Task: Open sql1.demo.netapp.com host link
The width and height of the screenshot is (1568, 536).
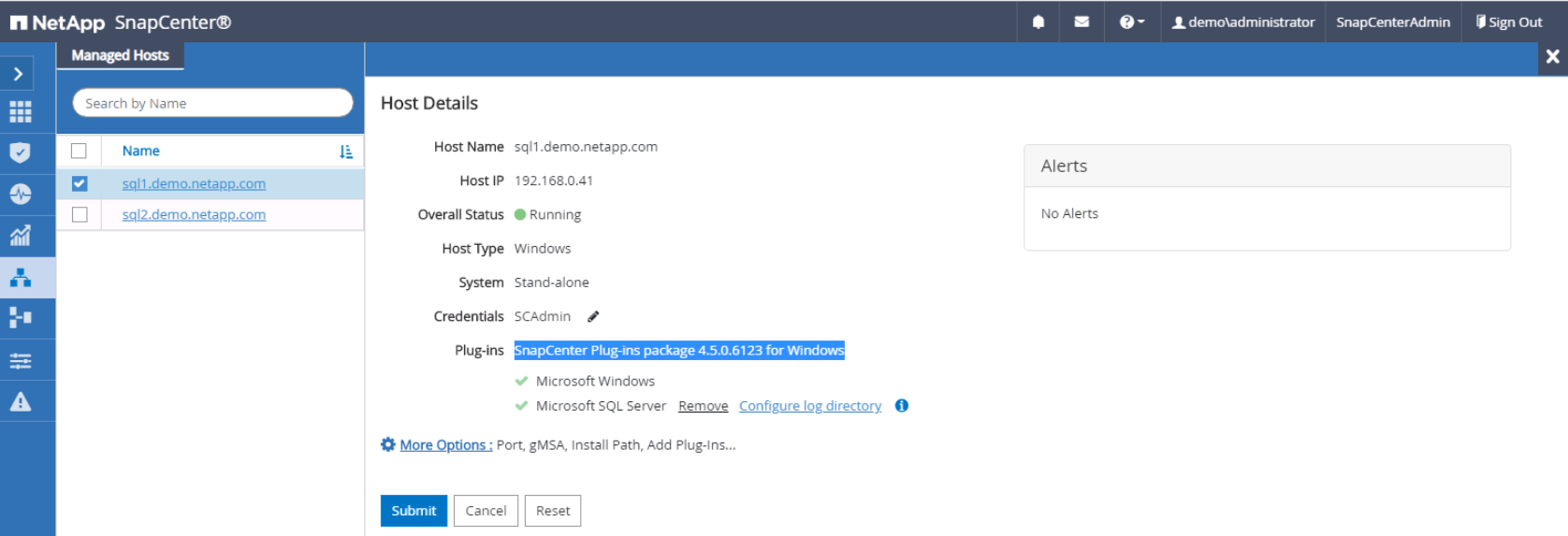Action: (194, 183)
